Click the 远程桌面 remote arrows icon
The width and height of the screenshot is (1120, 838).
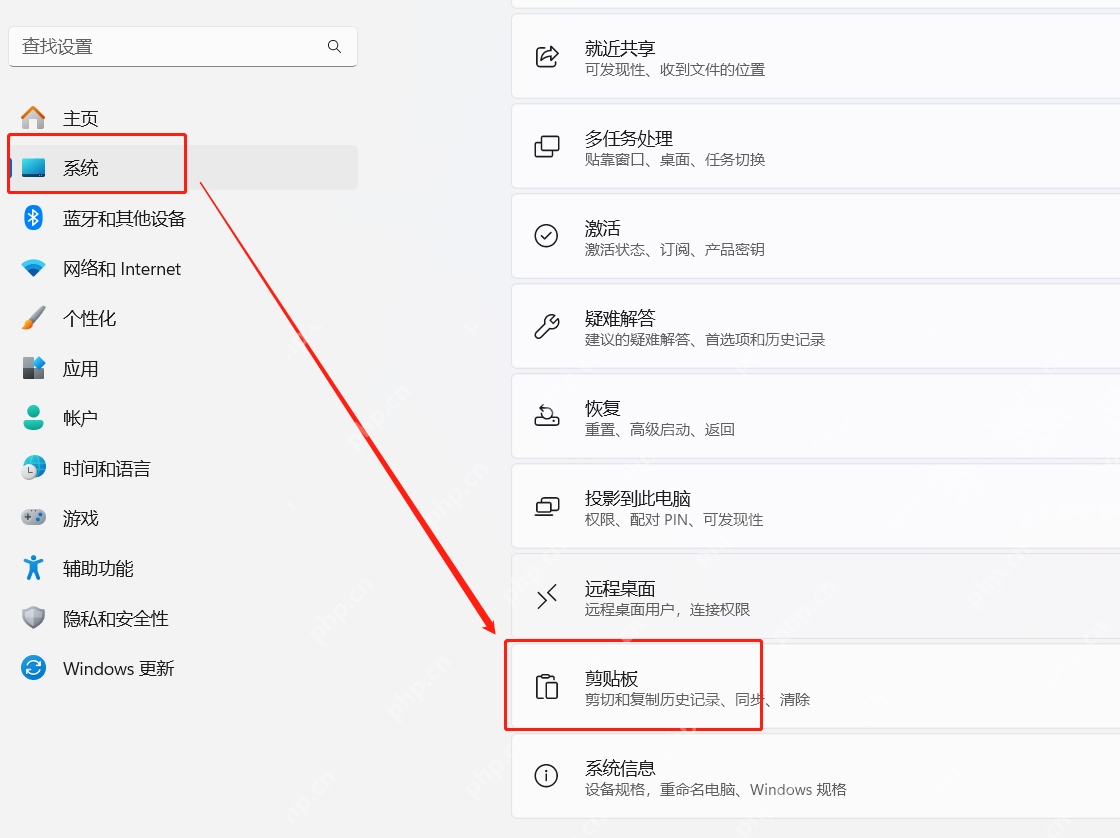(546, 597)
